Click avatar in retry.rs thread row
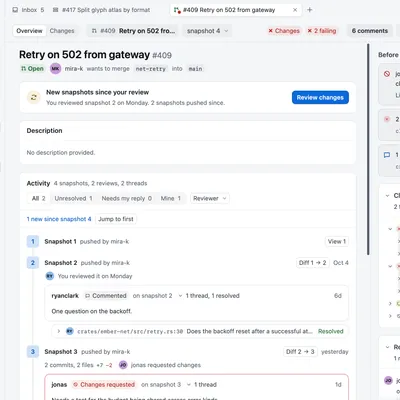The height and width of the screenshot is (400, 400). click(x=70, y=331)
